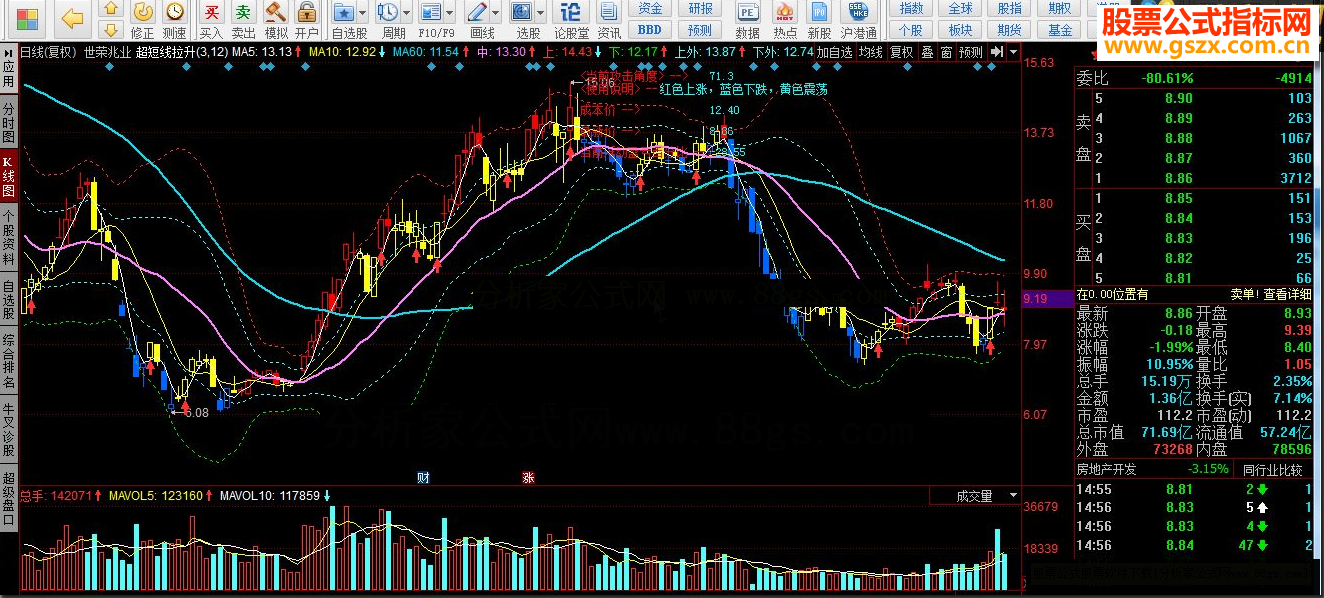Click the 财 marker on the chart
The height and width of the screenshot is (598, 1324).
point(423,477)
